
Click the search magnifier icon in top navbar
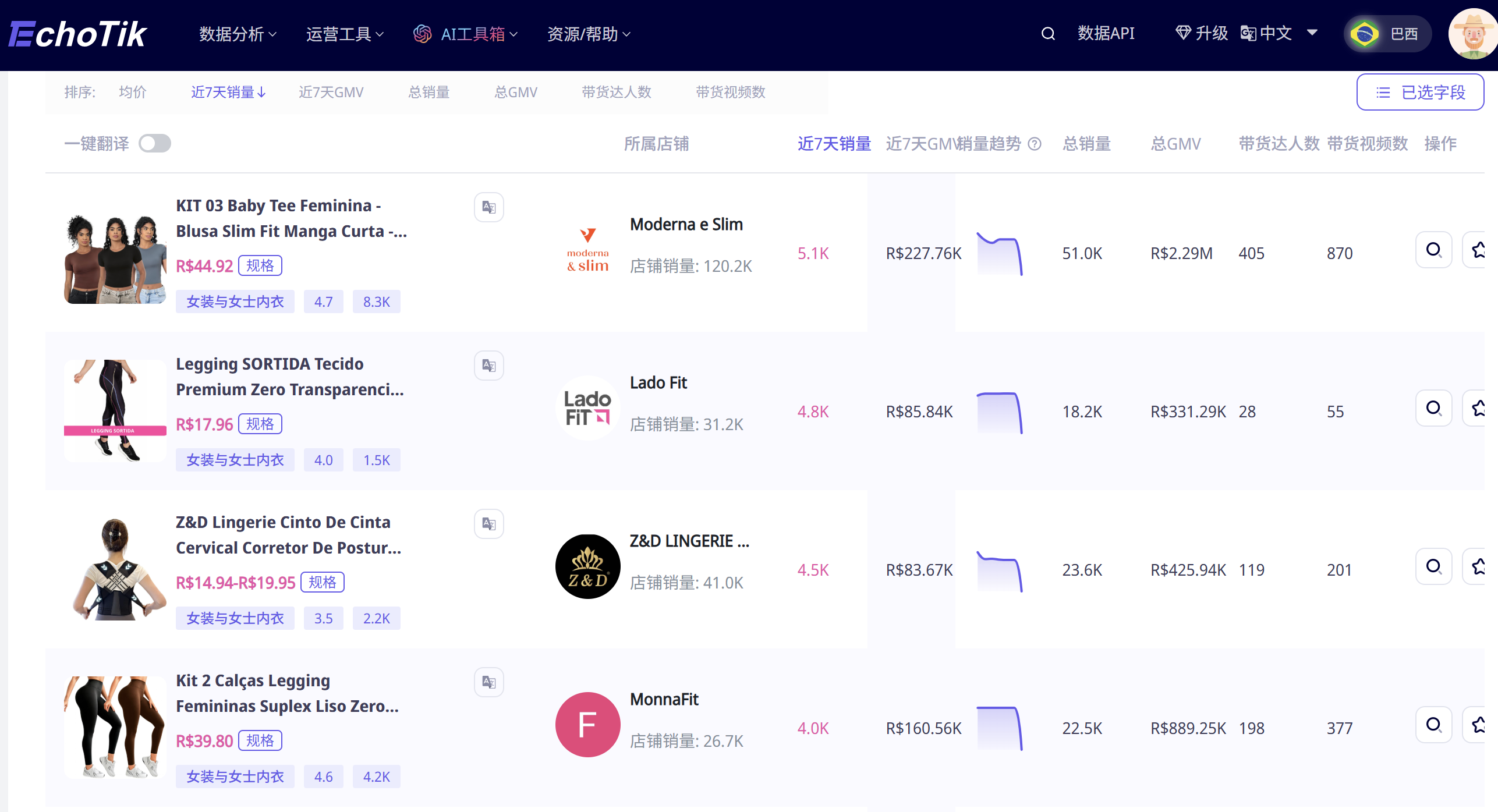(x=1047, y=34)
